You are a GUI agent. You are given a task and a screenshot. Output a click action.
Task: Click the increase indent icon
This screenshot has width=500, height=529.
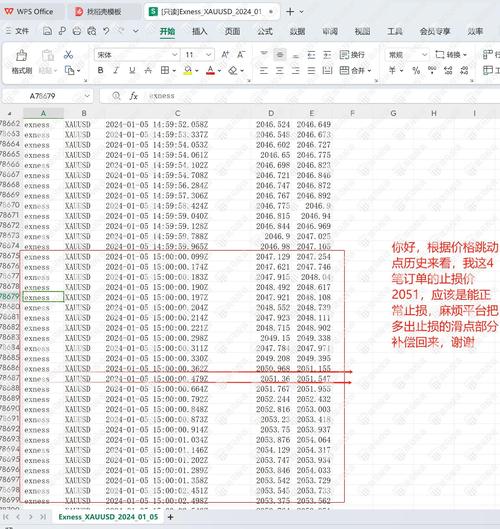[327, 55]
